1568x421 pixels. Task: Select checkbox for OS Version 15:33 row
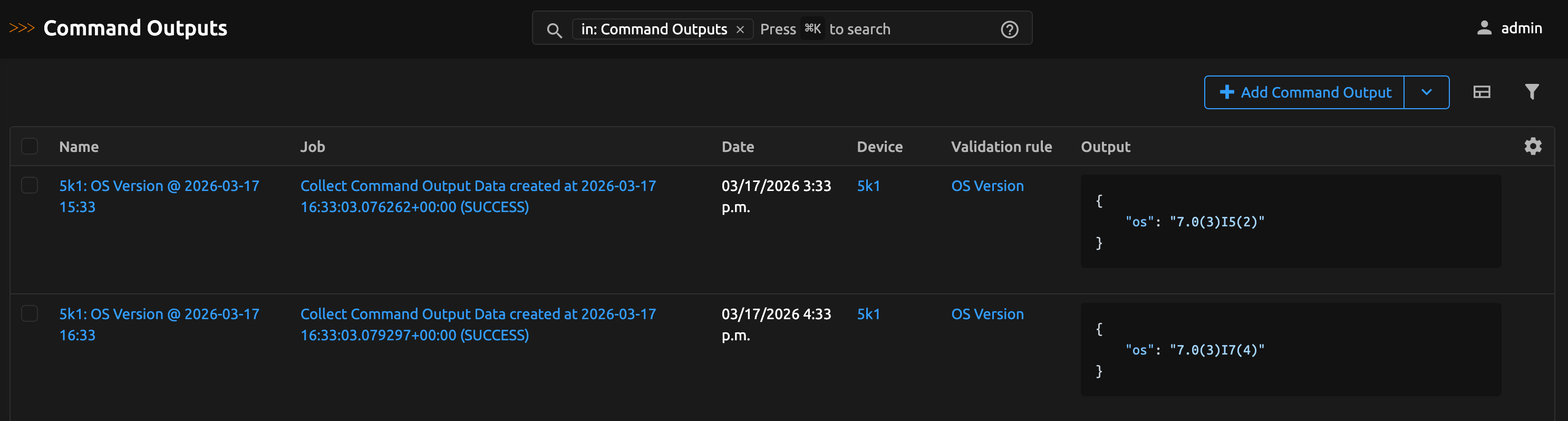pos(29,185)
